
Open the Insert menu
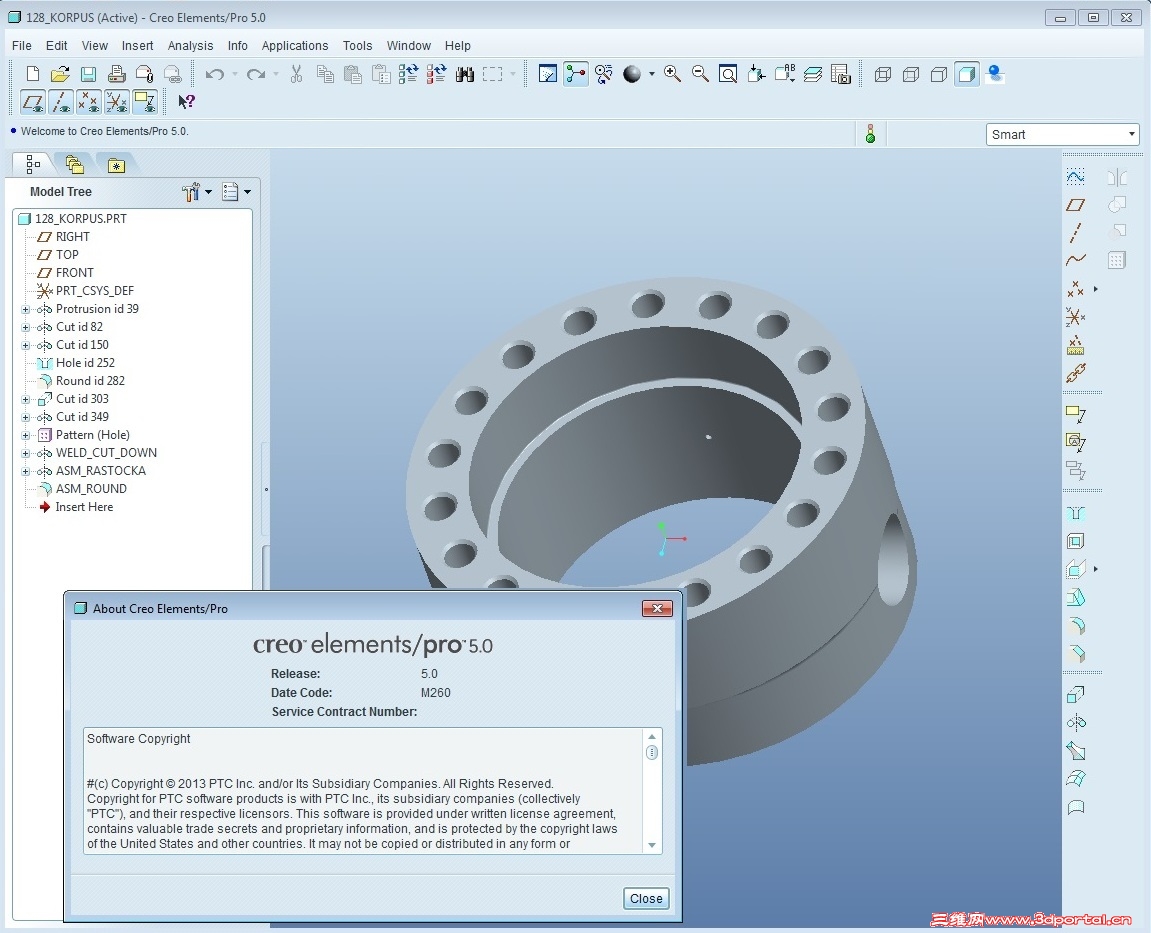click(137, 46)
